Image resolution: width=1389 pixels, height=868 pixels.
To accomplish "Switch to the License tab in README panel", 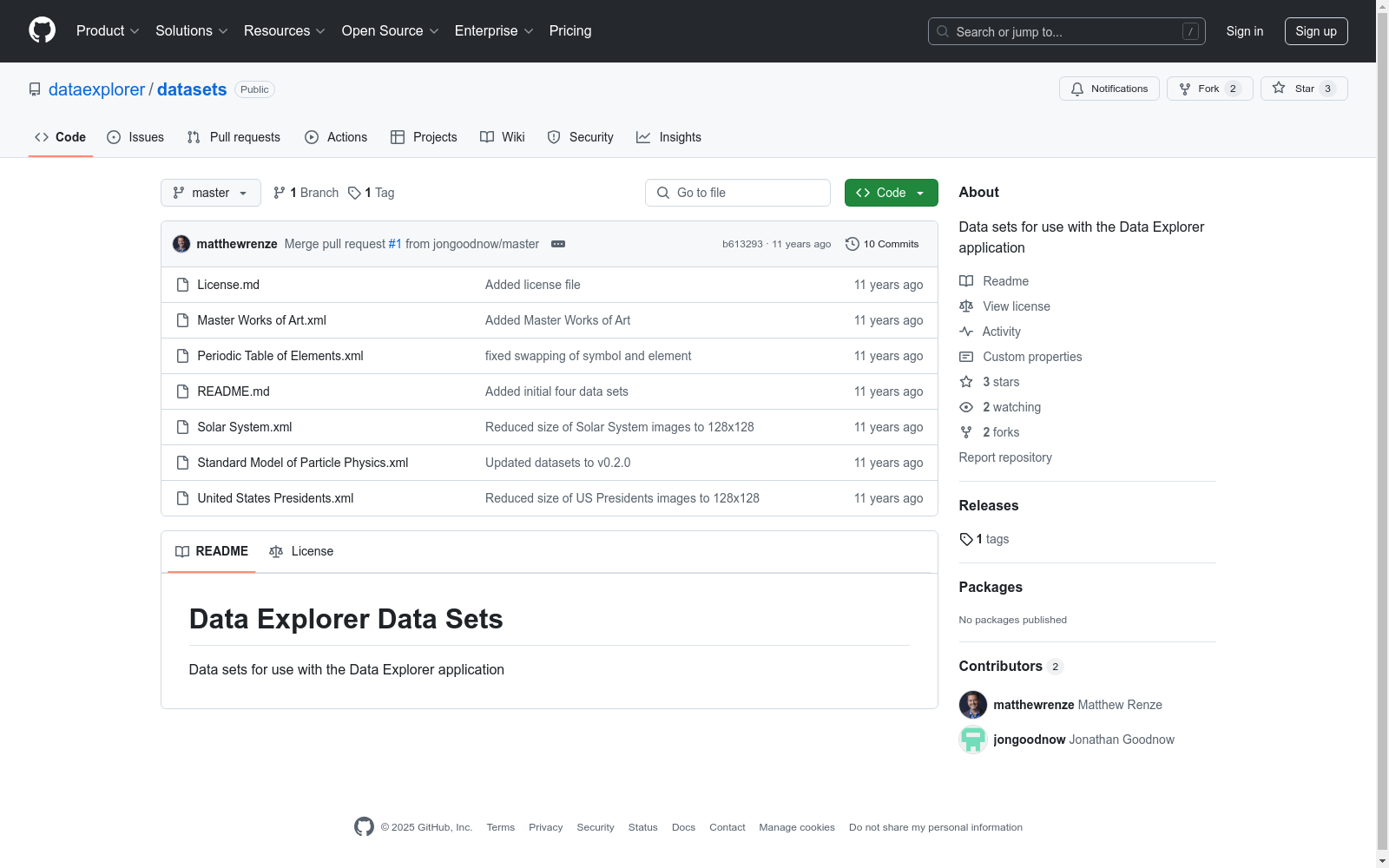I will [x=301, y=551].
